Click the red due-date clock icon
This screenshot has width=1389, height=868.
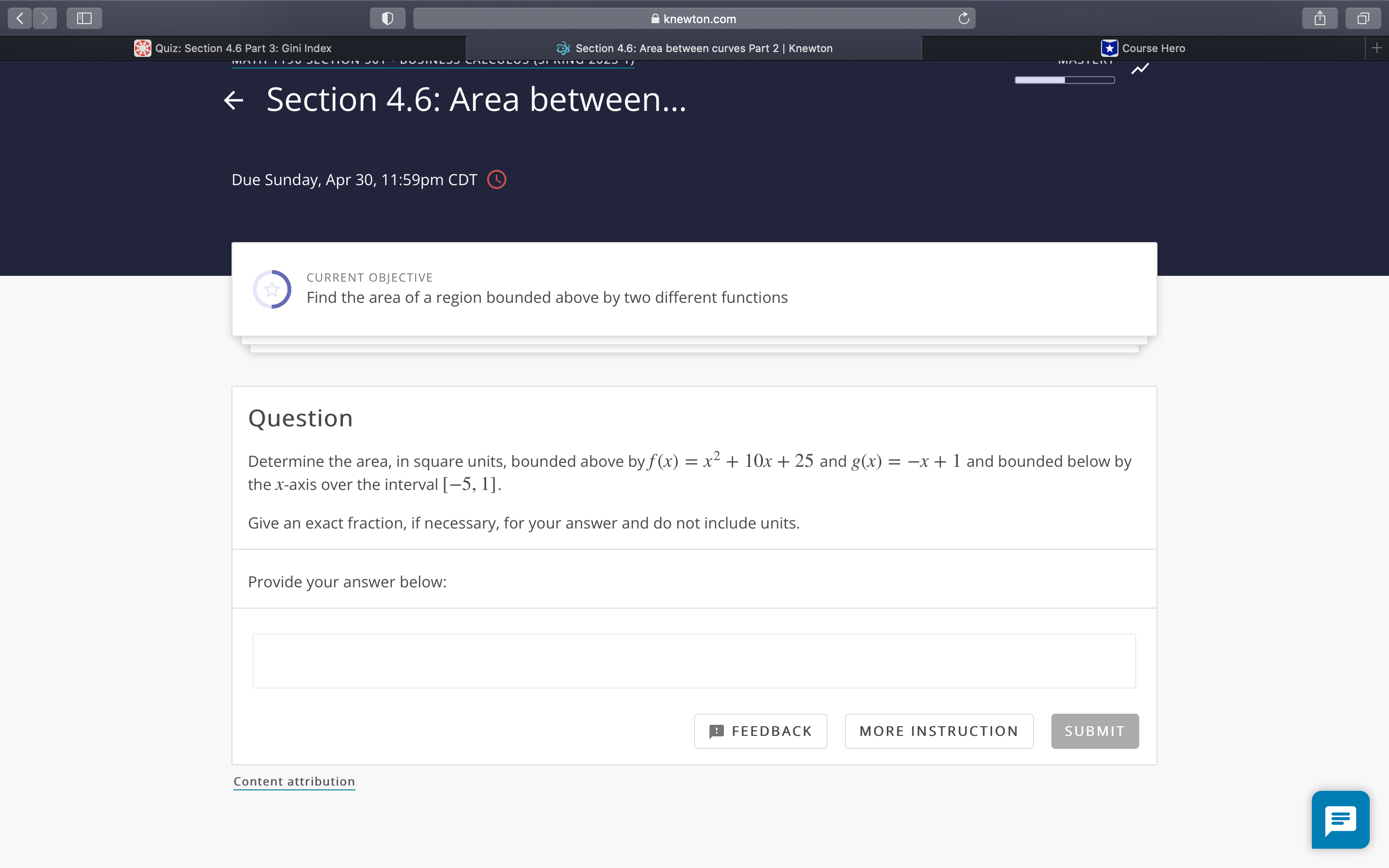pyautogui.click(x=496, y=180)
